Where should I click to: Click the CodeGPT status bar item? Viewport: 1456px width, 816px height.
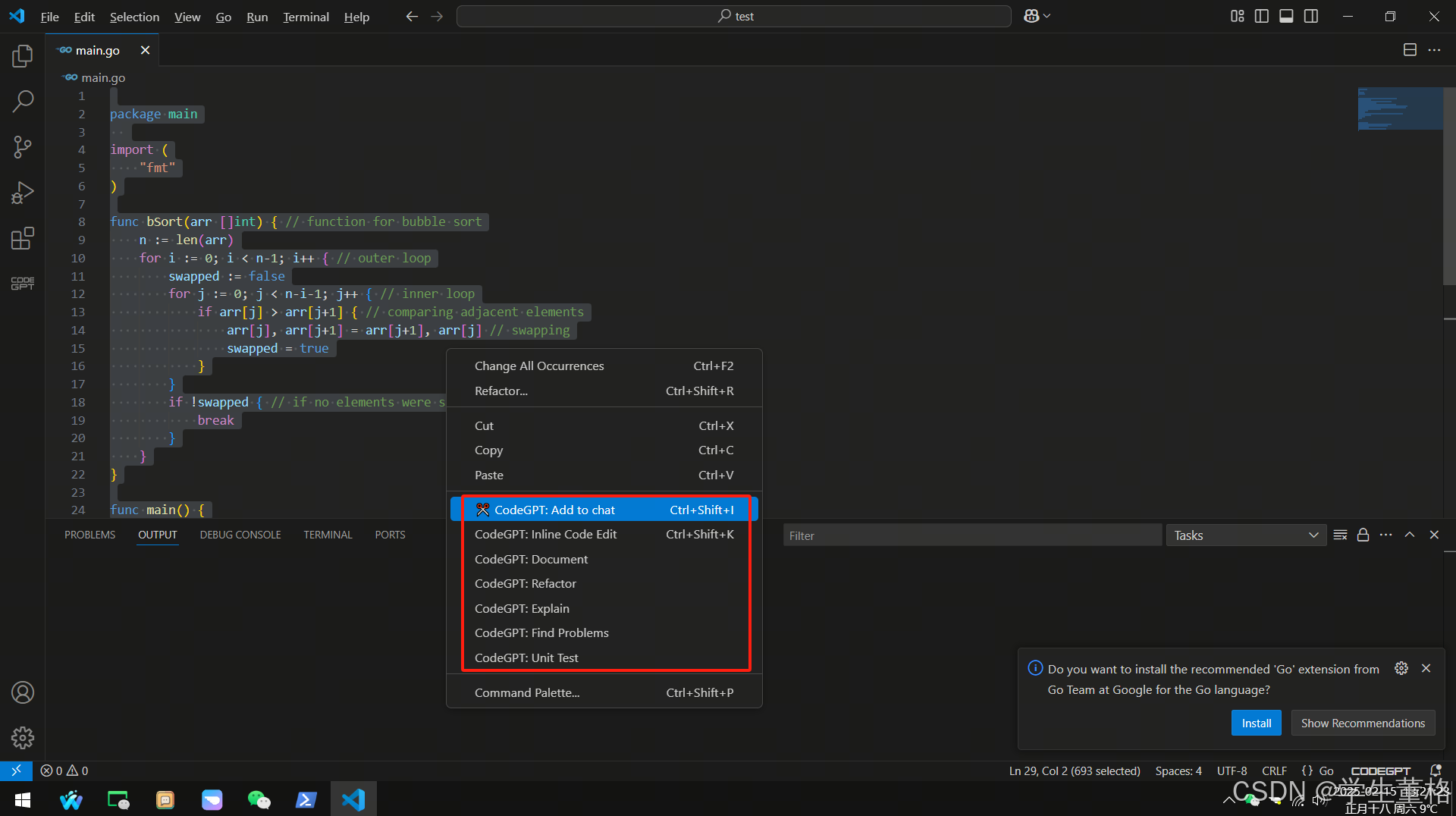1380,770
